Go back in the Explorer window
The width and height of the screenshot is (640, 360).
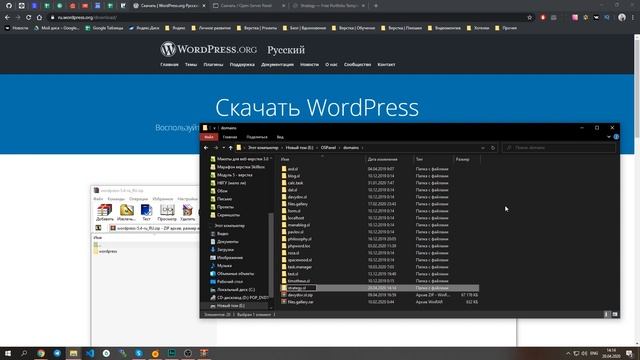tap(206, 148)
